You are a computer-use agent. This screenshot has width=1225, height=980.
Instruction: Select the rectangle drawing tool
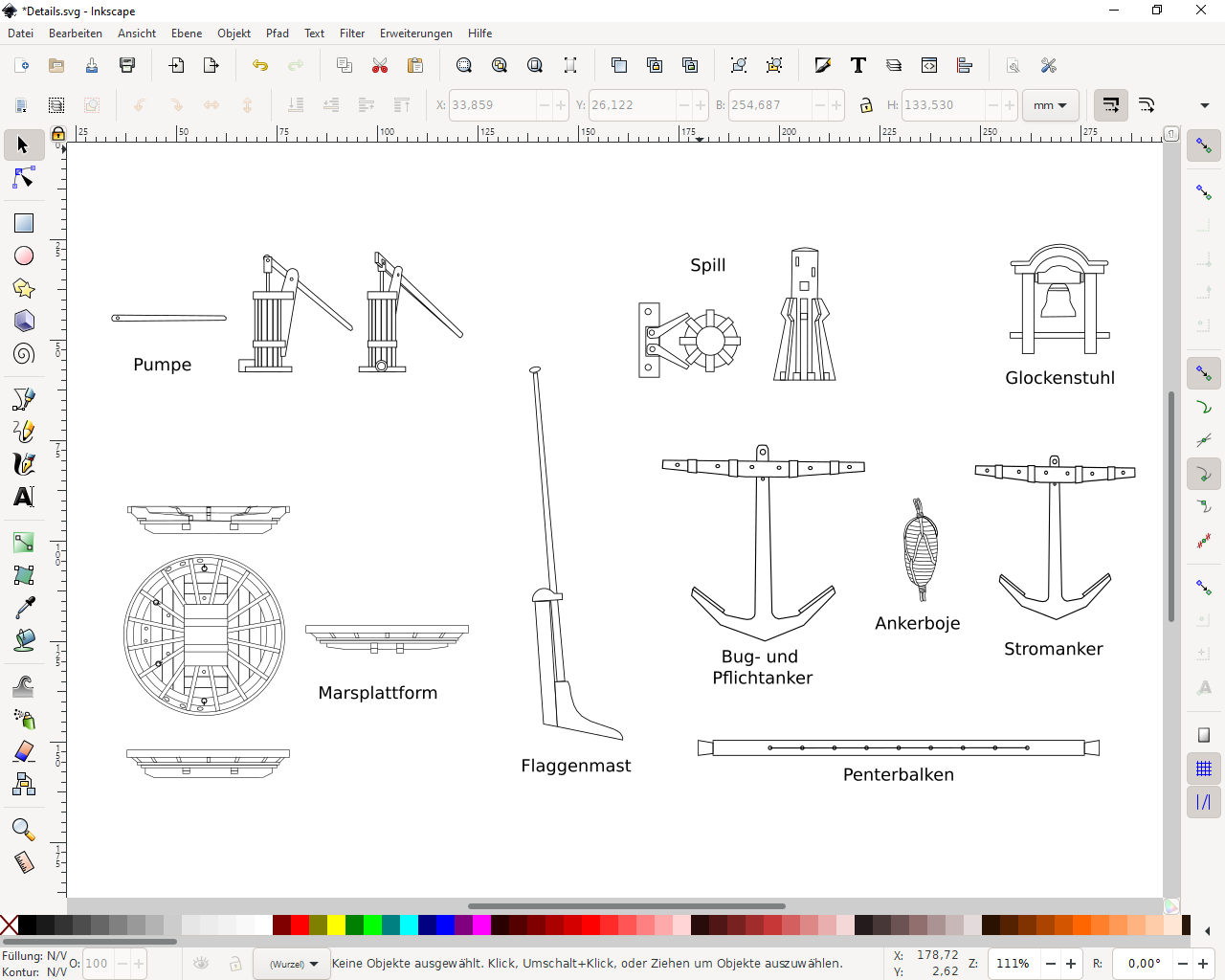tap(24, 223)
